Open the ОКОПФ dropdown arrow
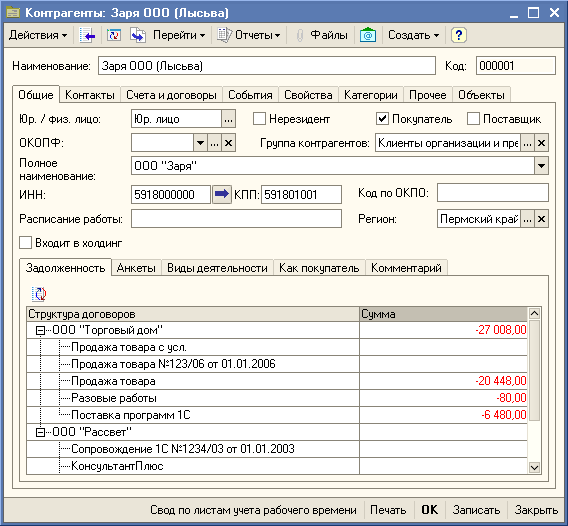Screen dimensions: 568x526 (x=200, y=143)
